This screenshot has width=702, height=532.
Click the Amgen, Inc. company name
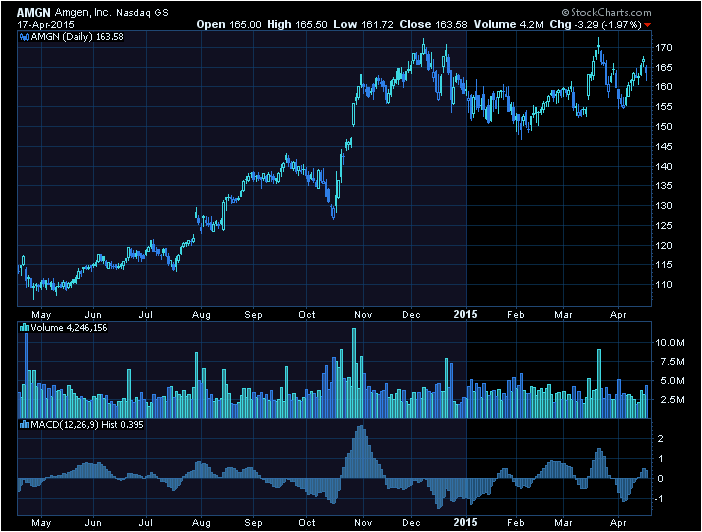coord(83,13)
